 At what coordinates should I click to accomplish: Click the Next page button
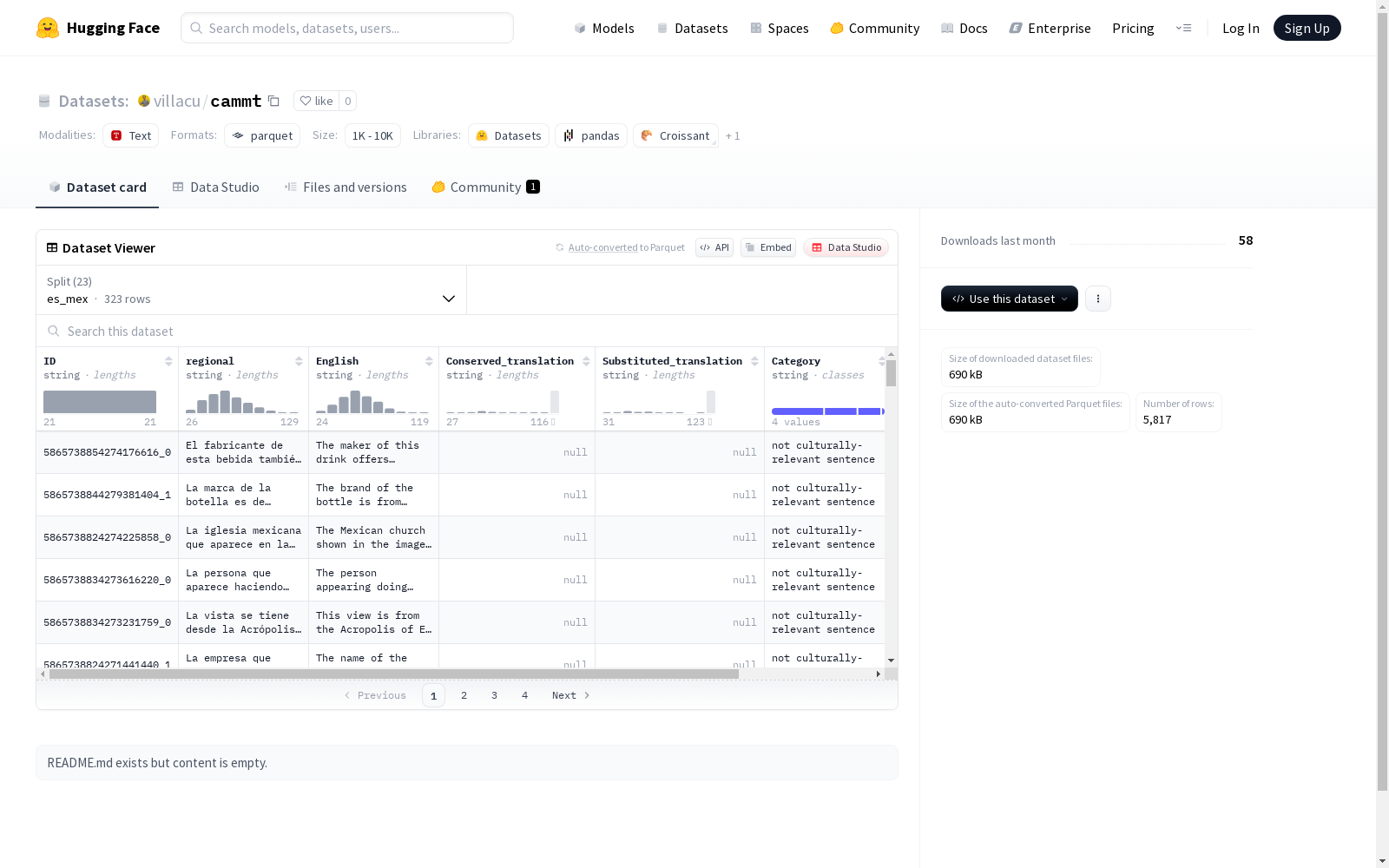571,695
